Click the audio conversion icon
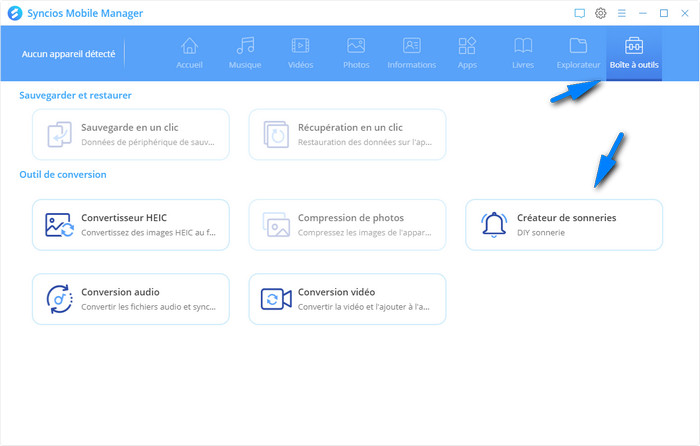Image resolution: width=700 pixels, height=446 pixels. pyautogui.click(x=59, y=299)
